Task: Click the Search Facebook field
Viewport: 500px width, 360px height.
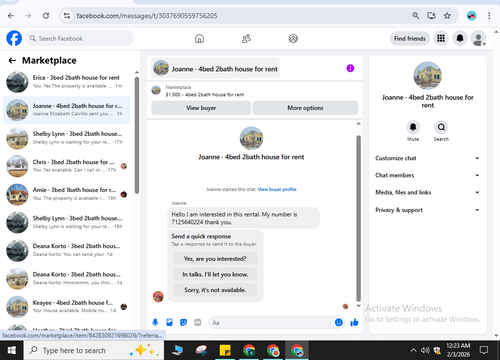Action: point(80,38)
